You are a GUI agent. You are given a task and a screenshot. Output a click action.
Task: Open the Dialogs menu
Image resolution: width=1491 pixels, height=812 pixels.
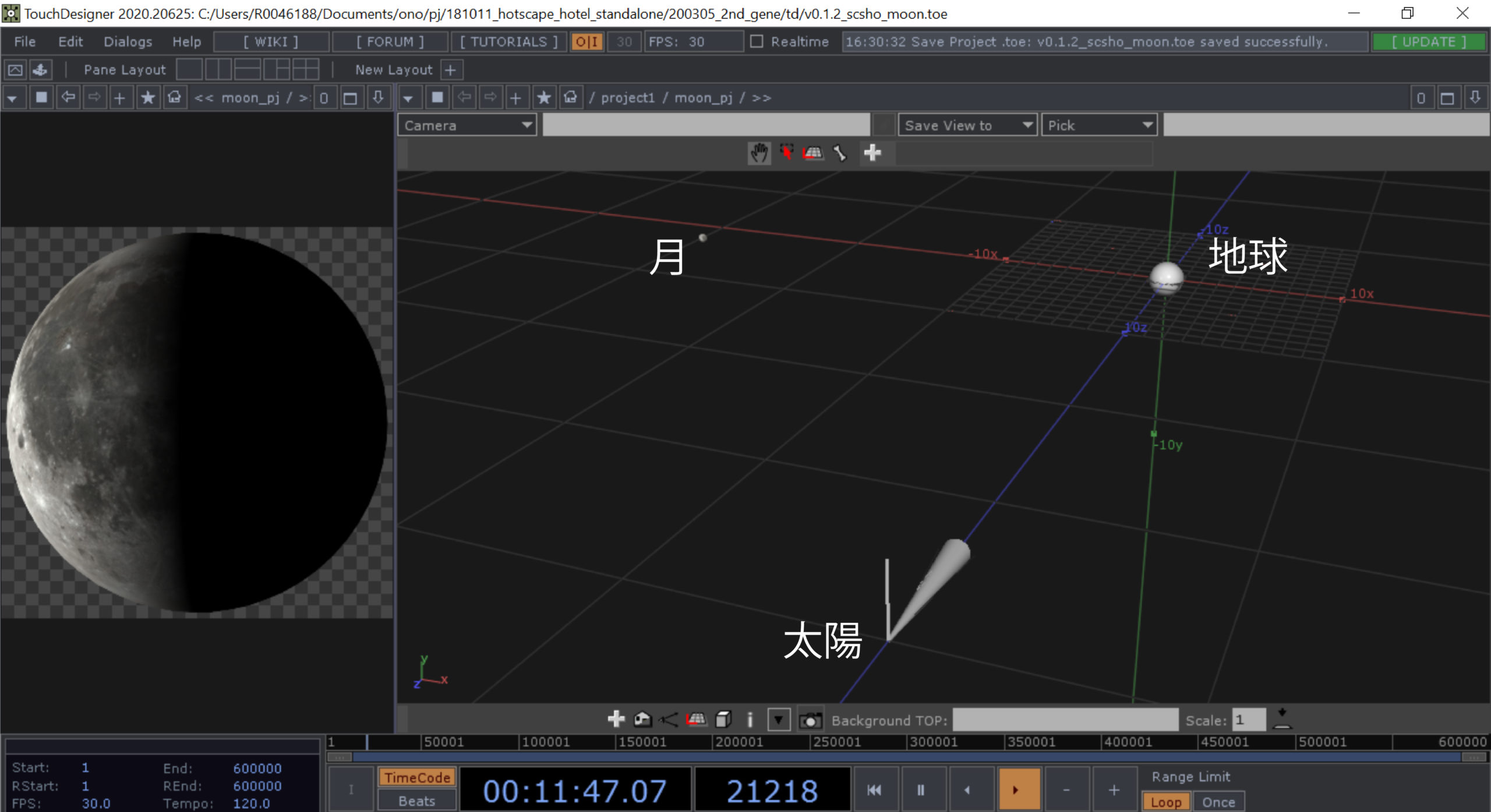[128, 42]
